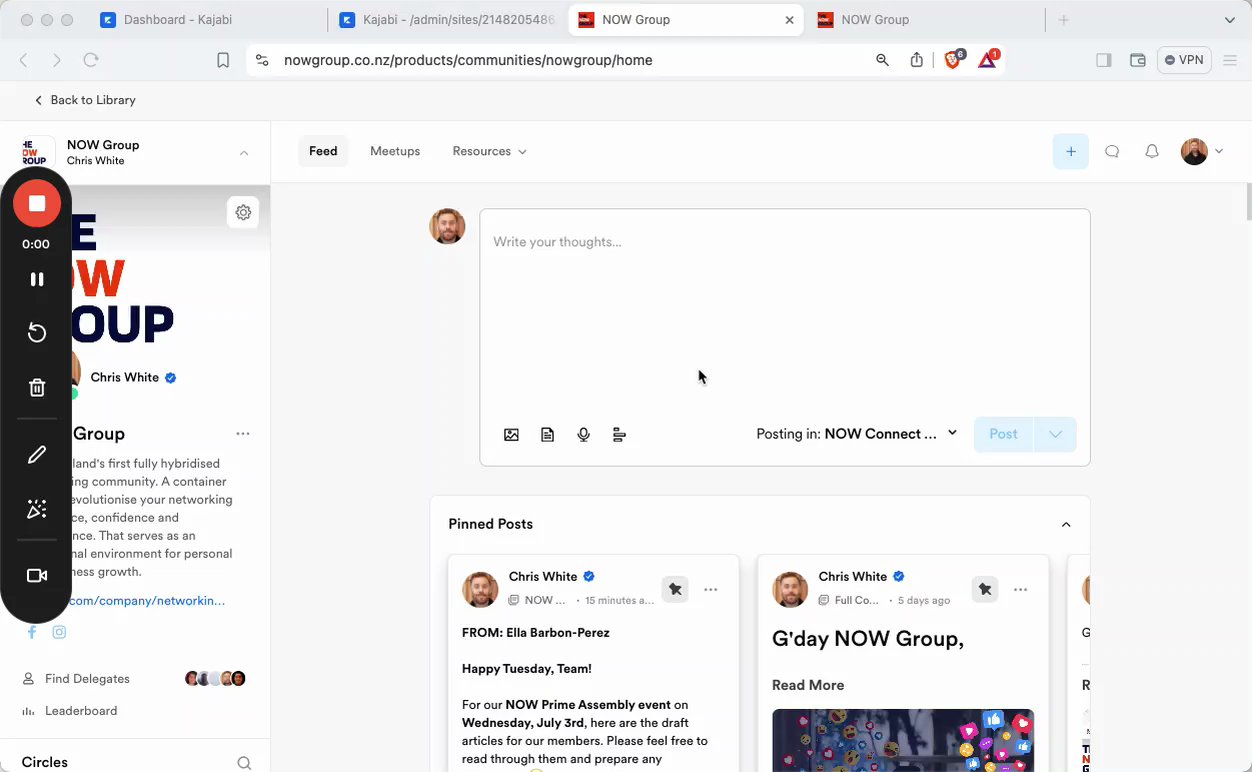Open Find Delegates
Screen dimensions: 1252x772
(x=87, y=679)
